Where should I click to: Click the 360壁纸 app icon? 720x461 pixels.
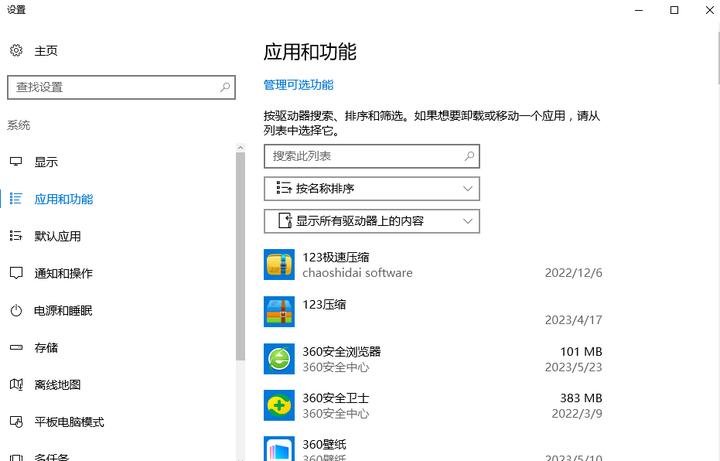(279, 449)
